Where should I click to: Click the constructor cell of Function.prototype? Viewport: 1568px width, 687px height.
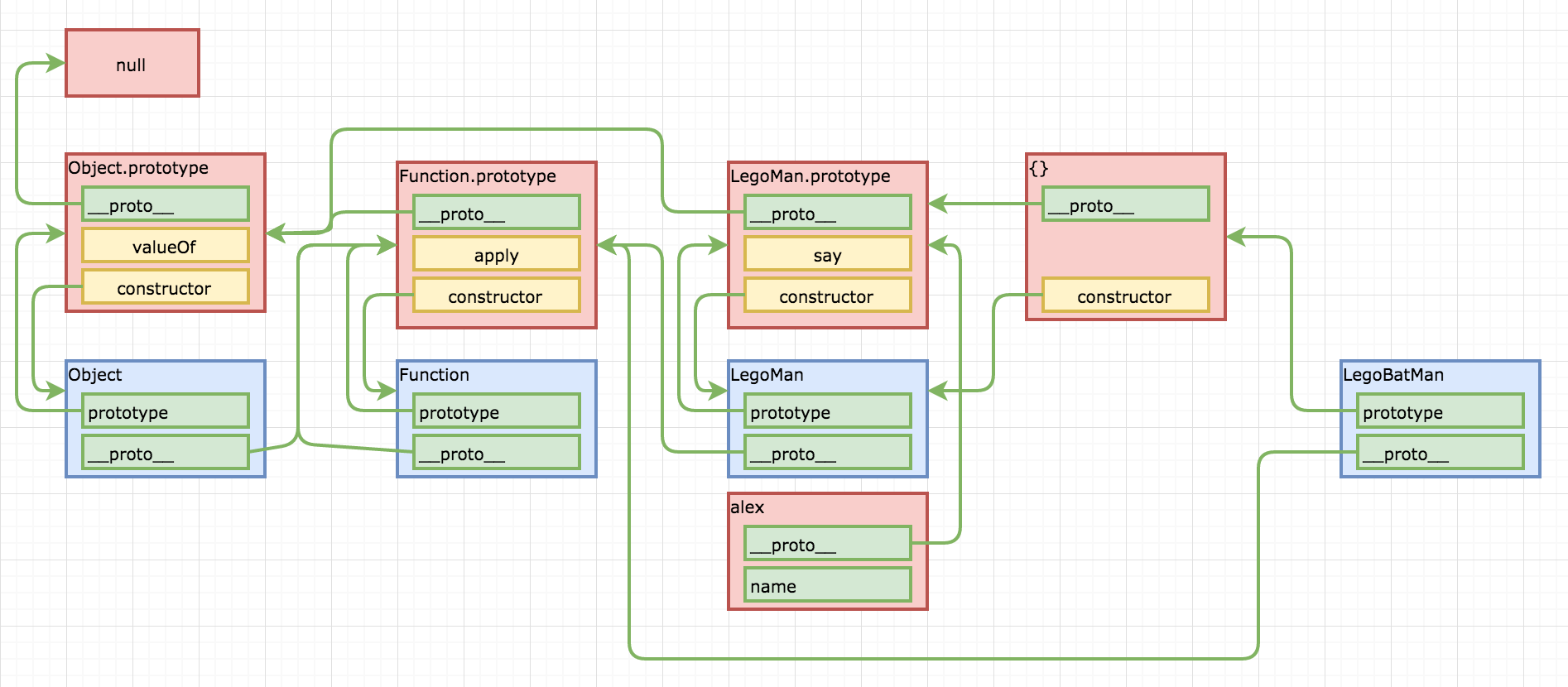[496, 295]
